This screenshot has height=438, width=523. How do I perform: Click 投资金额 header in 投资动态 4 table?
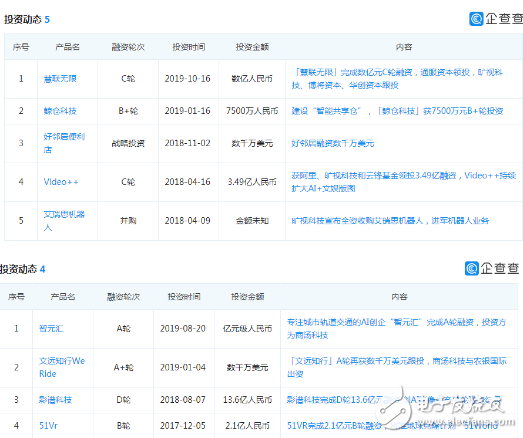247,297
